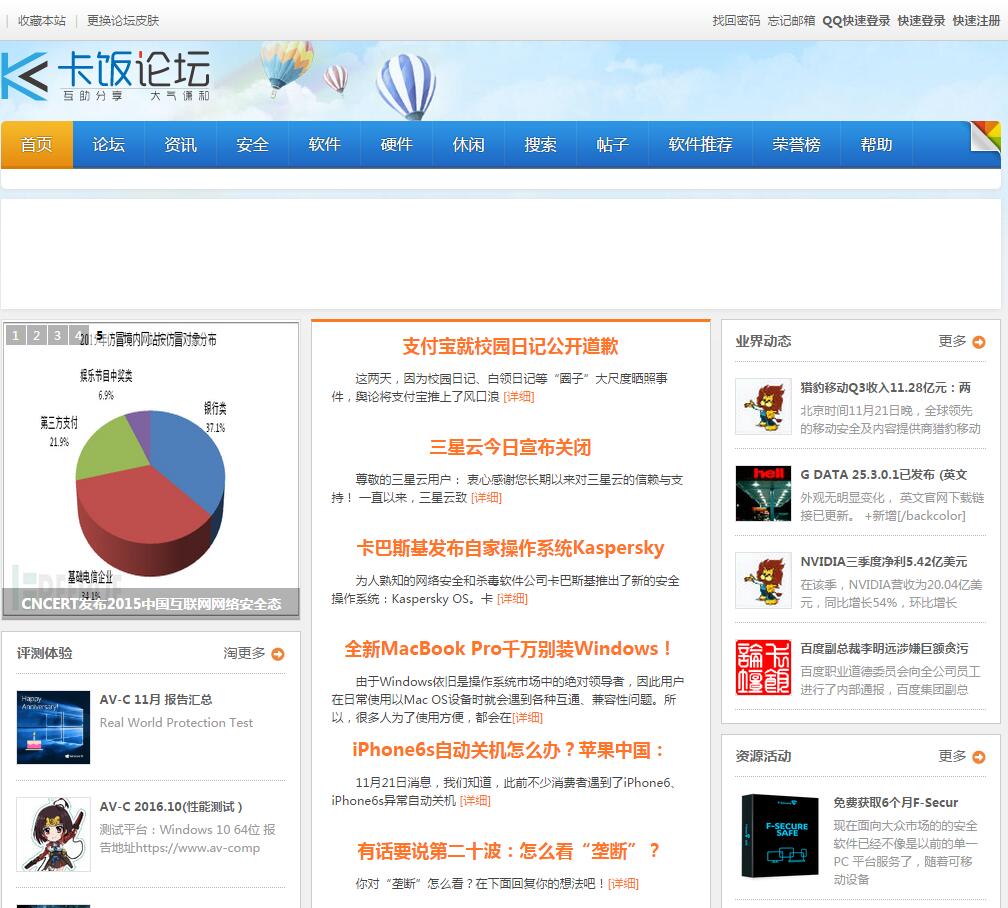Open NVIDIA三季度净利5.42亿美元 news title
Image resolution: width=1008 pixels, height=908 pixels.
(883, 561)
